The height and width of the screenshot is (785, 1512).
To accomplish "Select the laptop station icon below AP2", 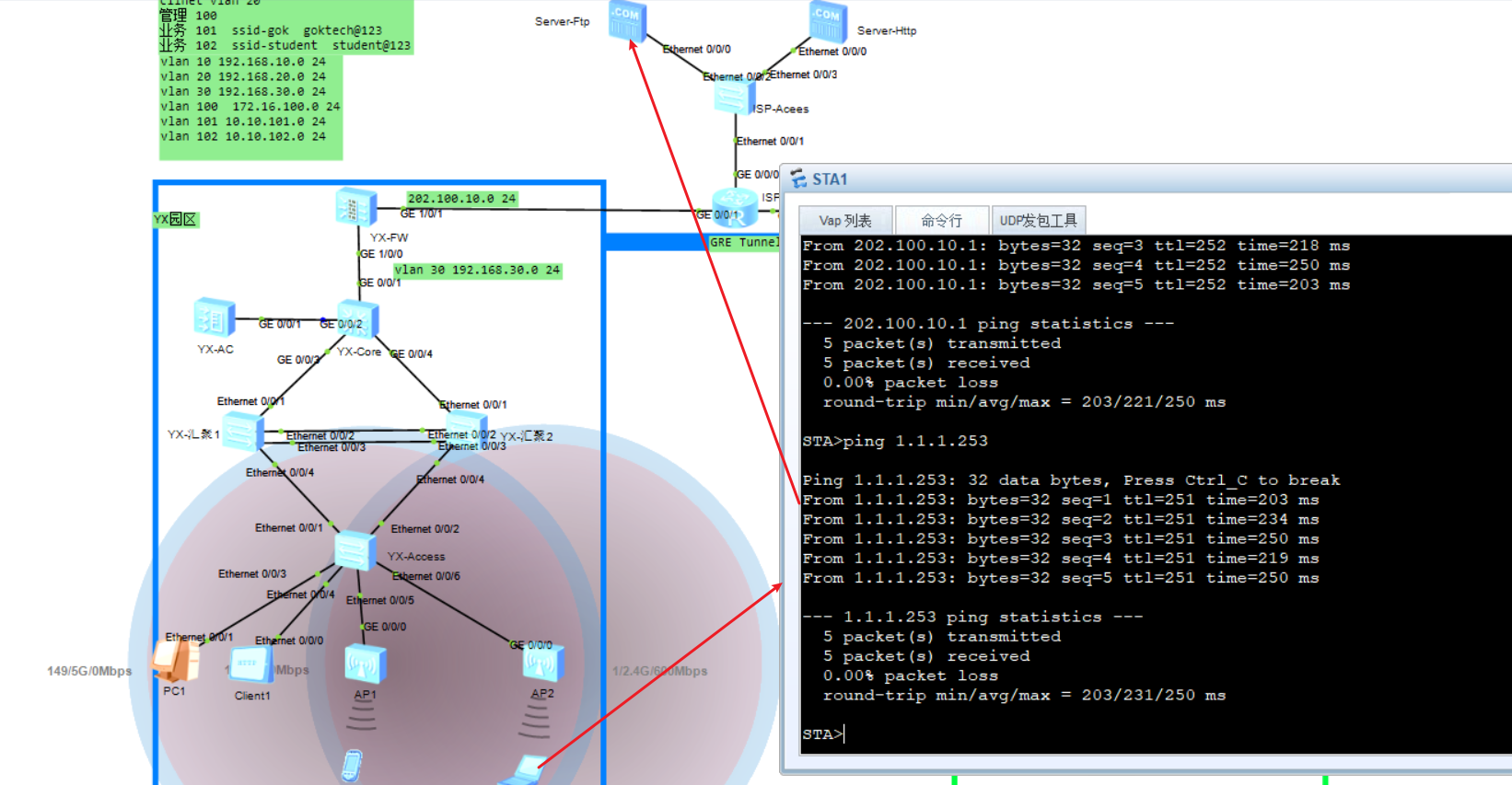I will 526,770.
